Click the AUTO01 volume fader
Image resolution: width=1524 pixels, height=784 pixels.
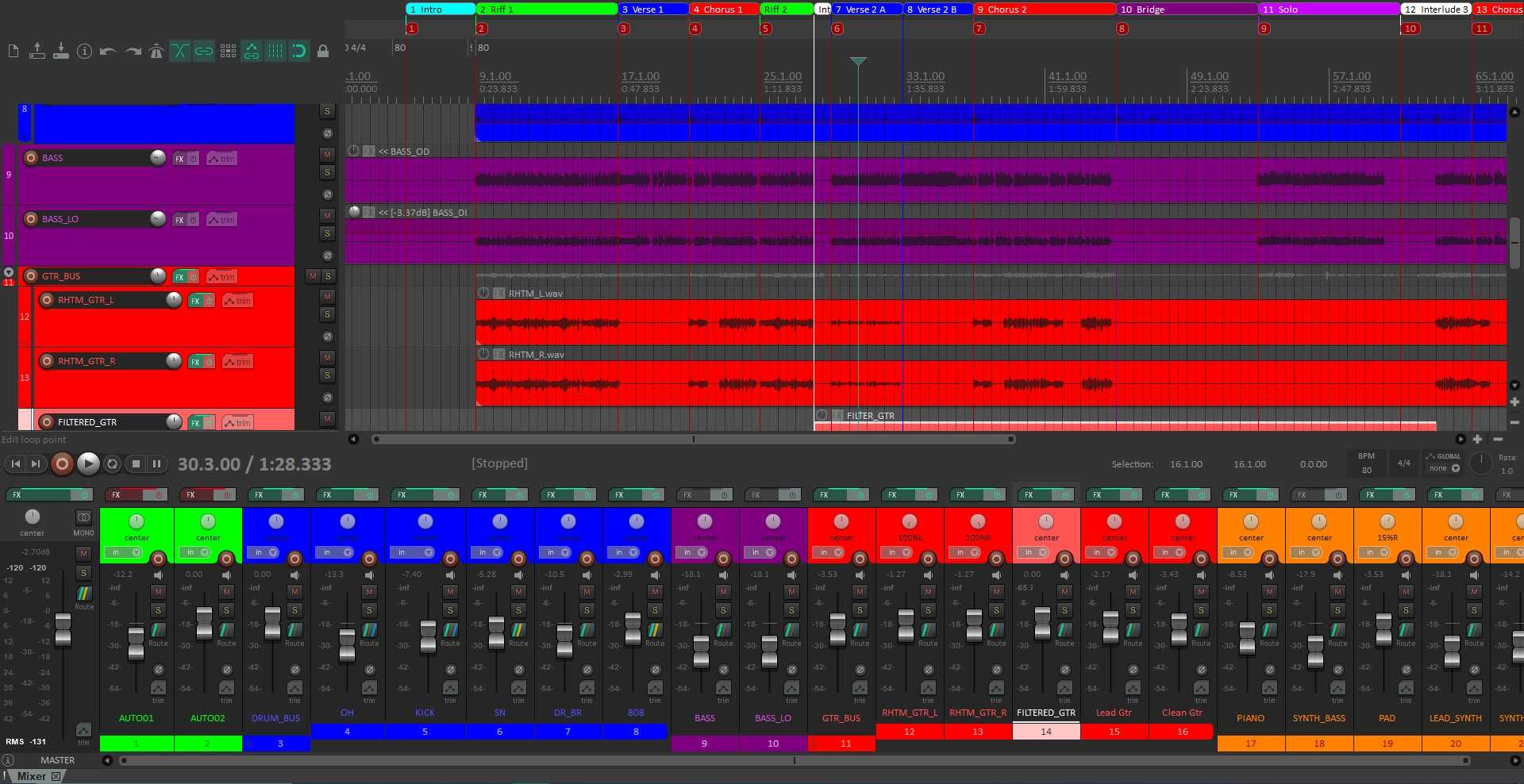[x=136, y=644]
